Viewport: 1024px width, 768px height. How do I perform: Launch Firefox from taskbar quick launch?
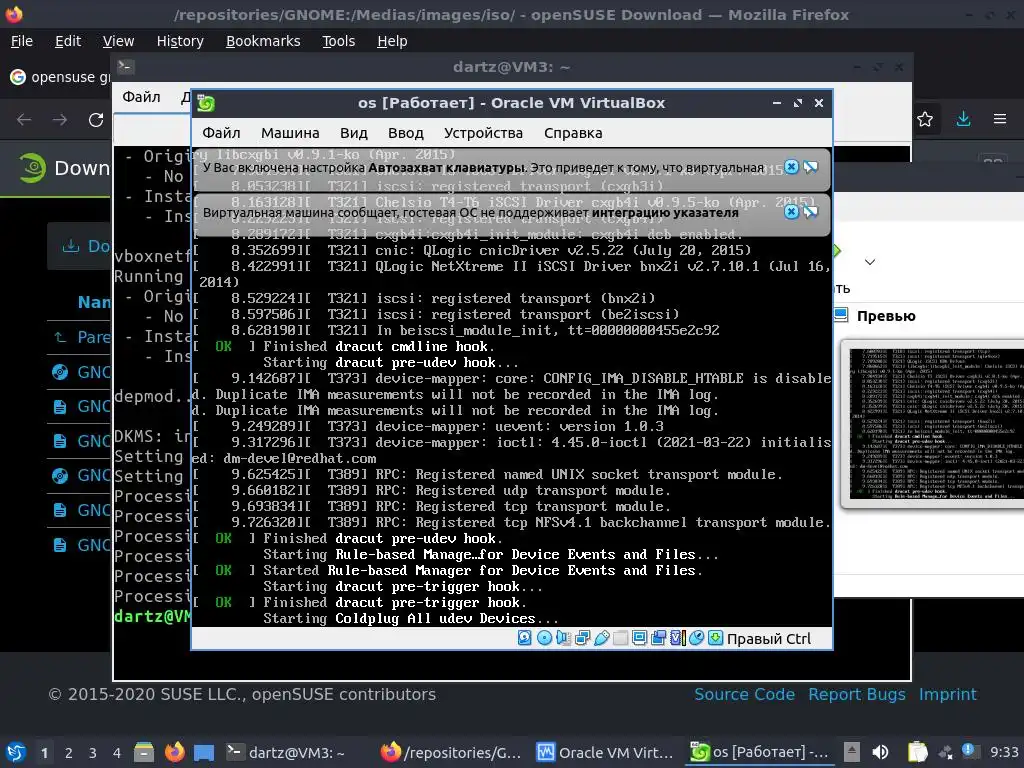point(174,752)
